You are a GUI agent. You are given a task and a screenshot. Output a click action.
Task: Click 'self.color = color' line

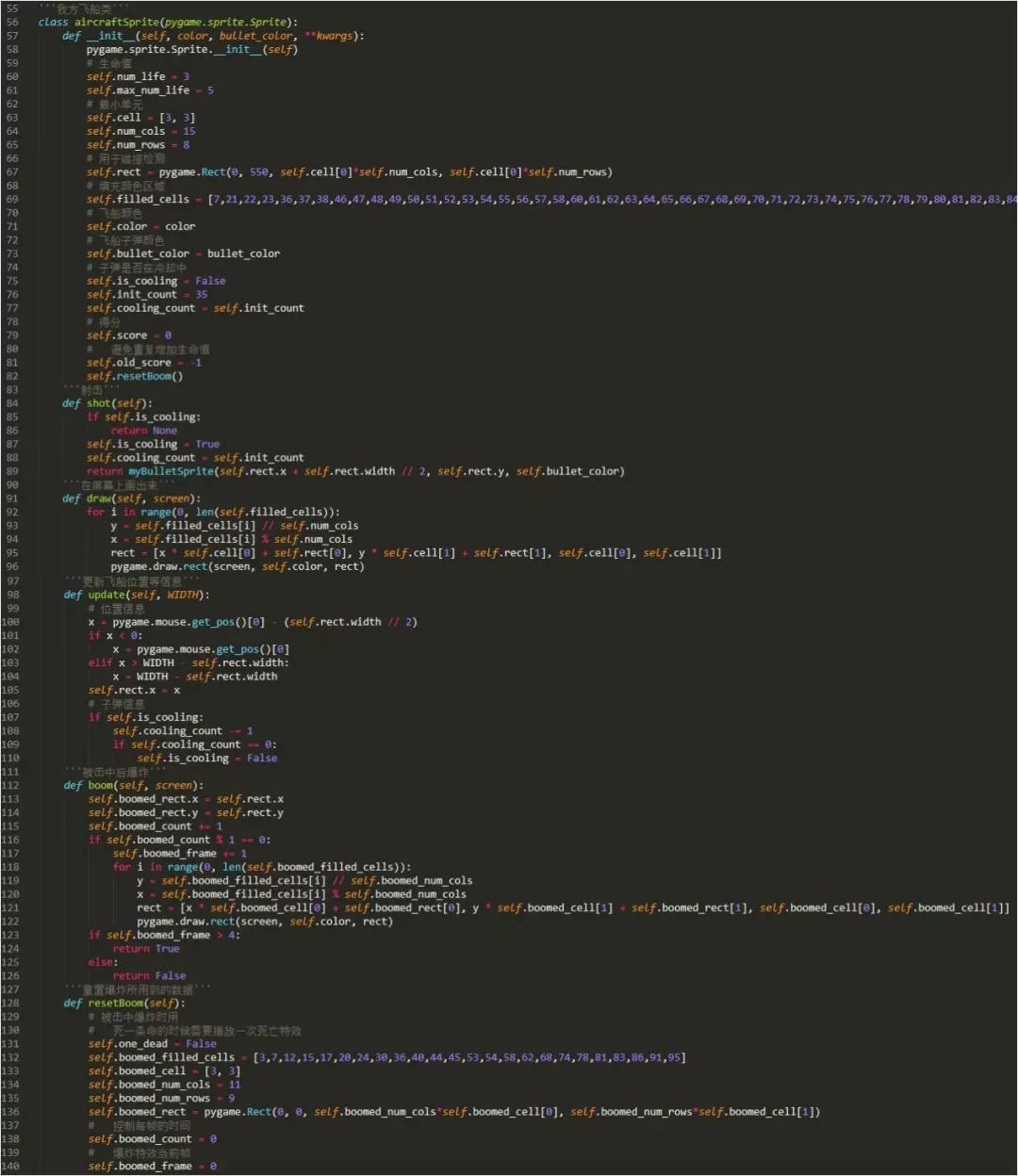(x=141, y=226)
